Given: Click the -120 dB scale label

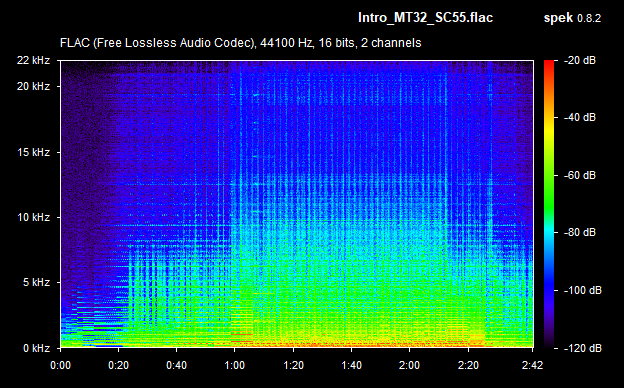Looking at the screenshot, I should pyautogui.click(x=583, y=348).
